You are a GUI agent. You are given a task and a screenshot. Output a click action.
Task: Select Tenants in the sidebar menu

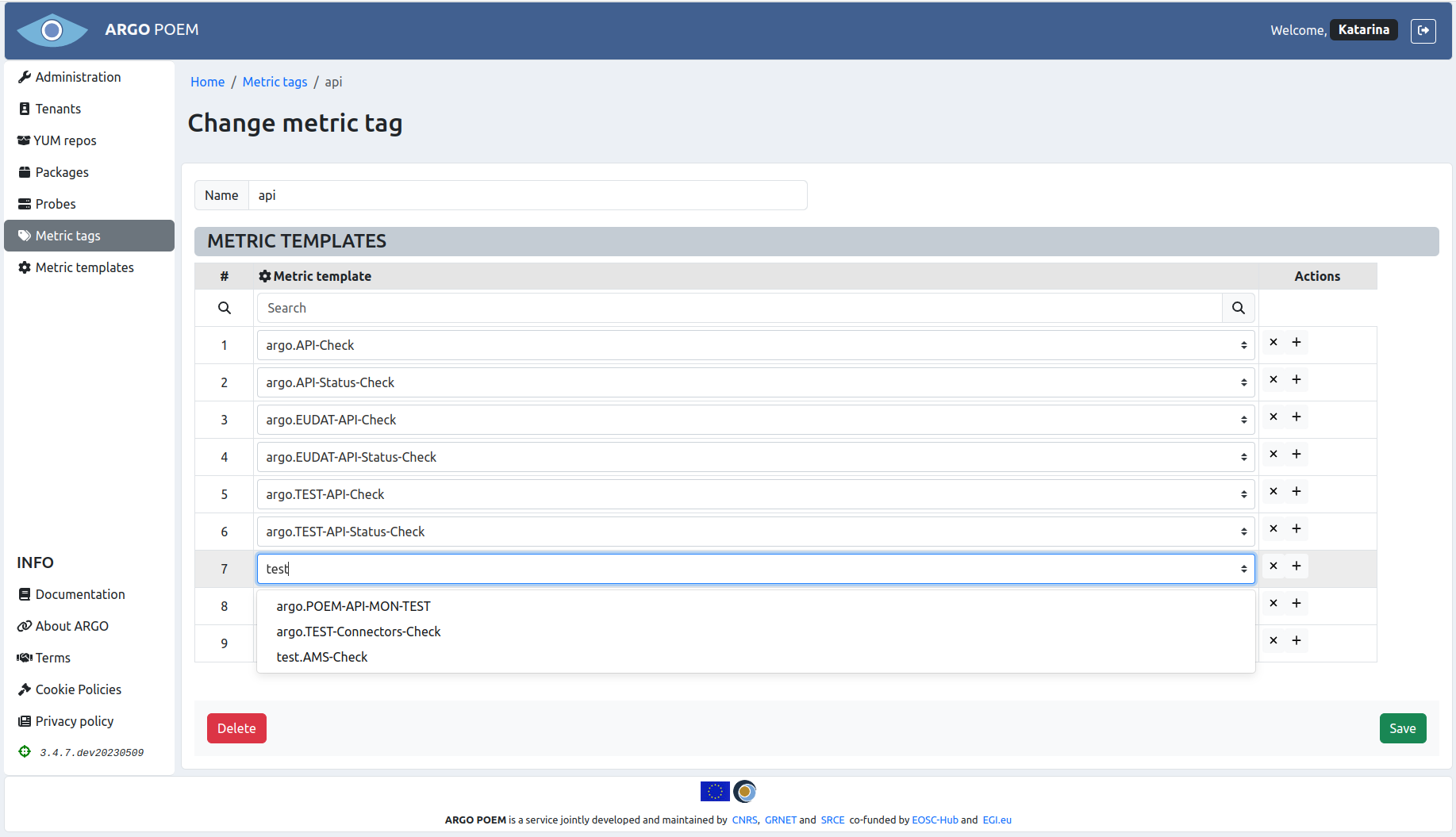[x=56, y=108]
